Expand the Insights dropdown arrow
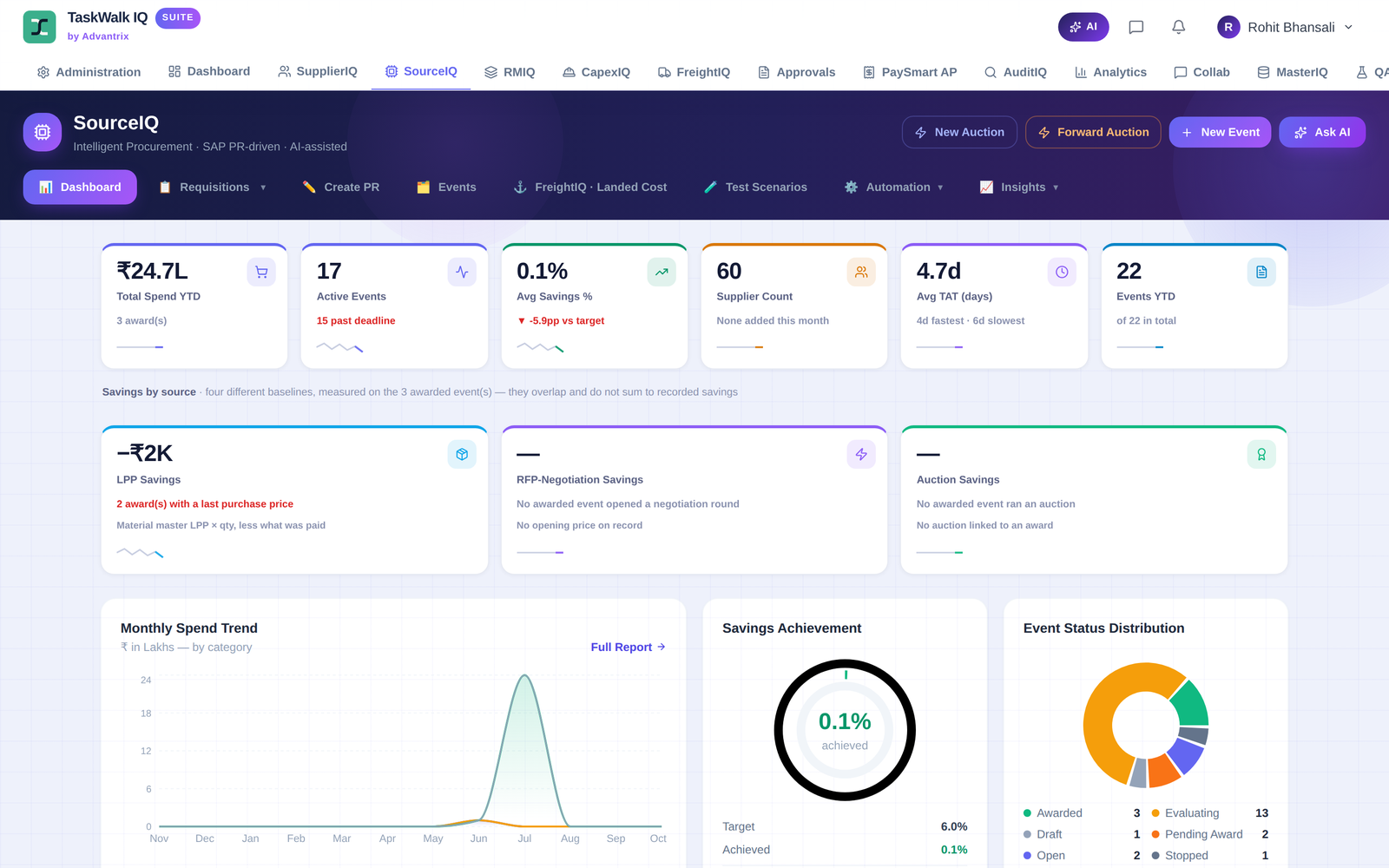Image resolution: width=1389 pixels, height=868 pixels. (1056, 187)
